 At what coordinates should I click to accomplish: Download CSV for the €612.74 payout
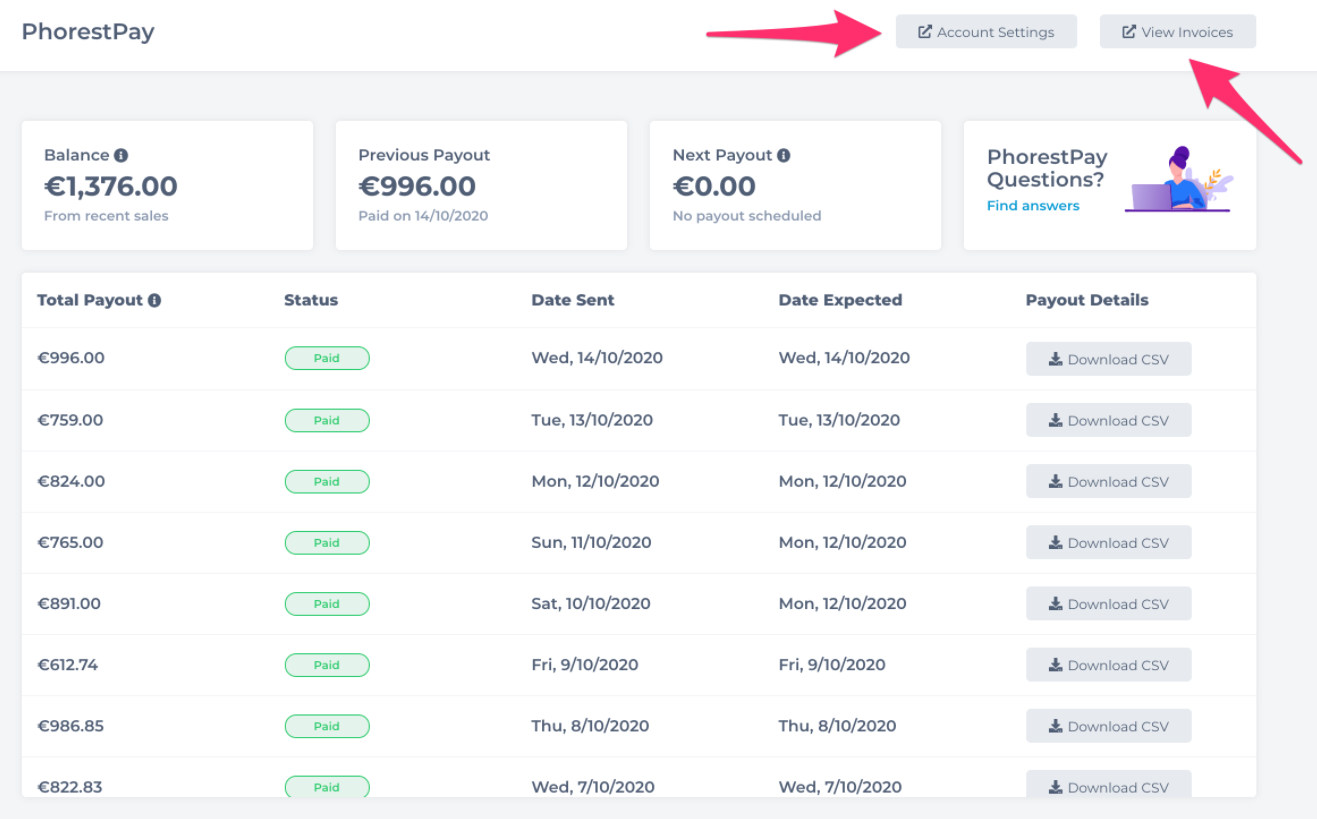[x=1109, y=664]
